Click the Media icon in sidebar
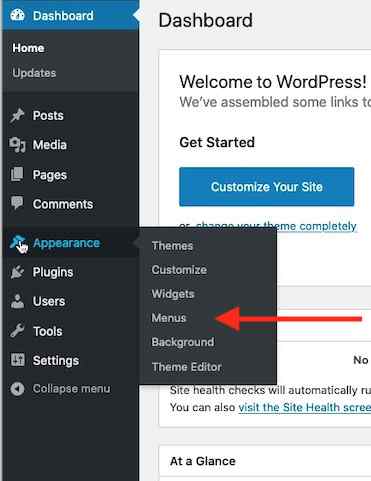Viewport: 371px width, 481px height. (x=17, y=145)
